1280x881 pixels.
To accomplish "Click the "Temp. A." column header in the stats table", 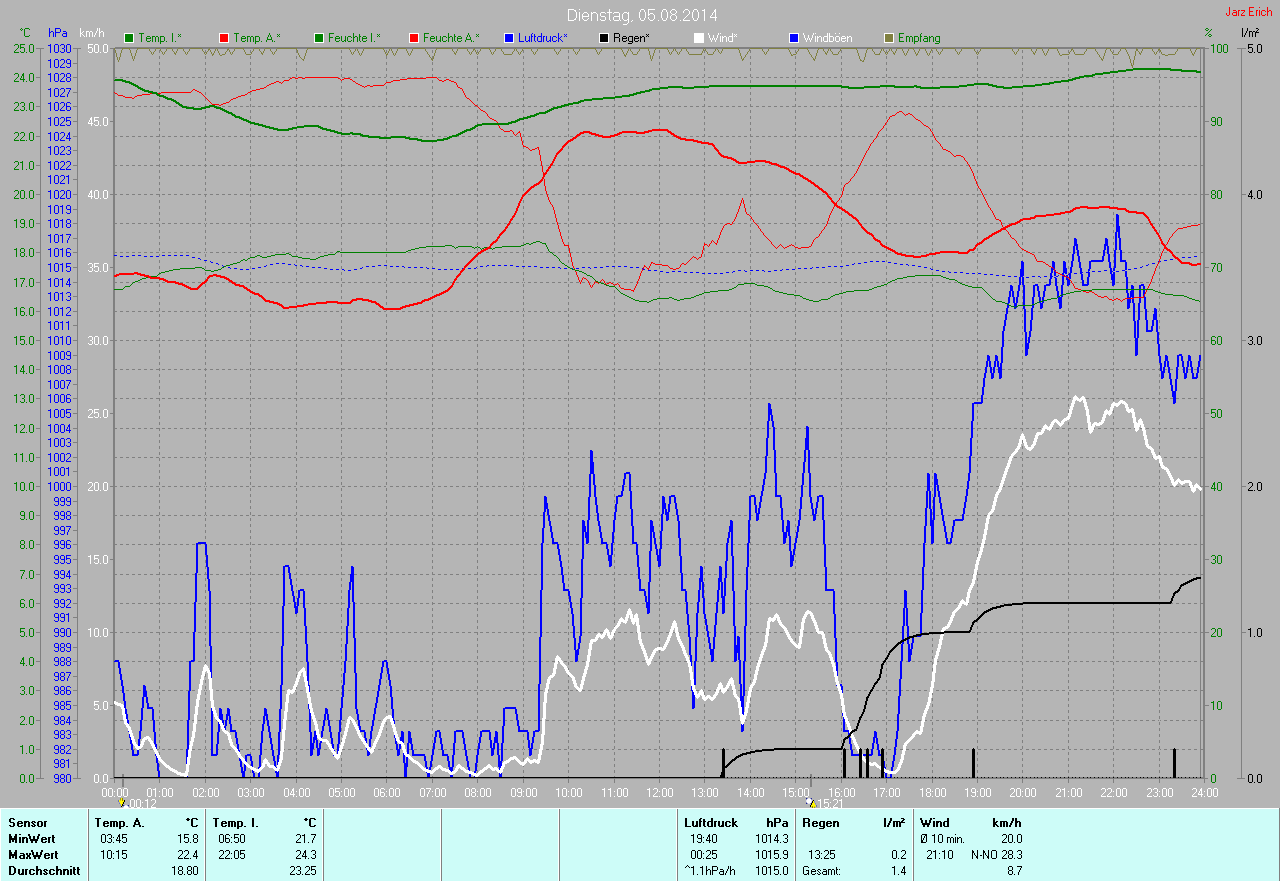I will (x=120, y=823).
